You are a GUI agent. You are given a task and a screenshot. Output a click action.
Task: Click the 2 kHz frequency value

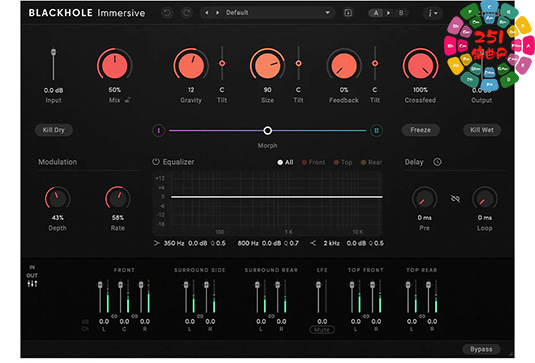point(331,243)
